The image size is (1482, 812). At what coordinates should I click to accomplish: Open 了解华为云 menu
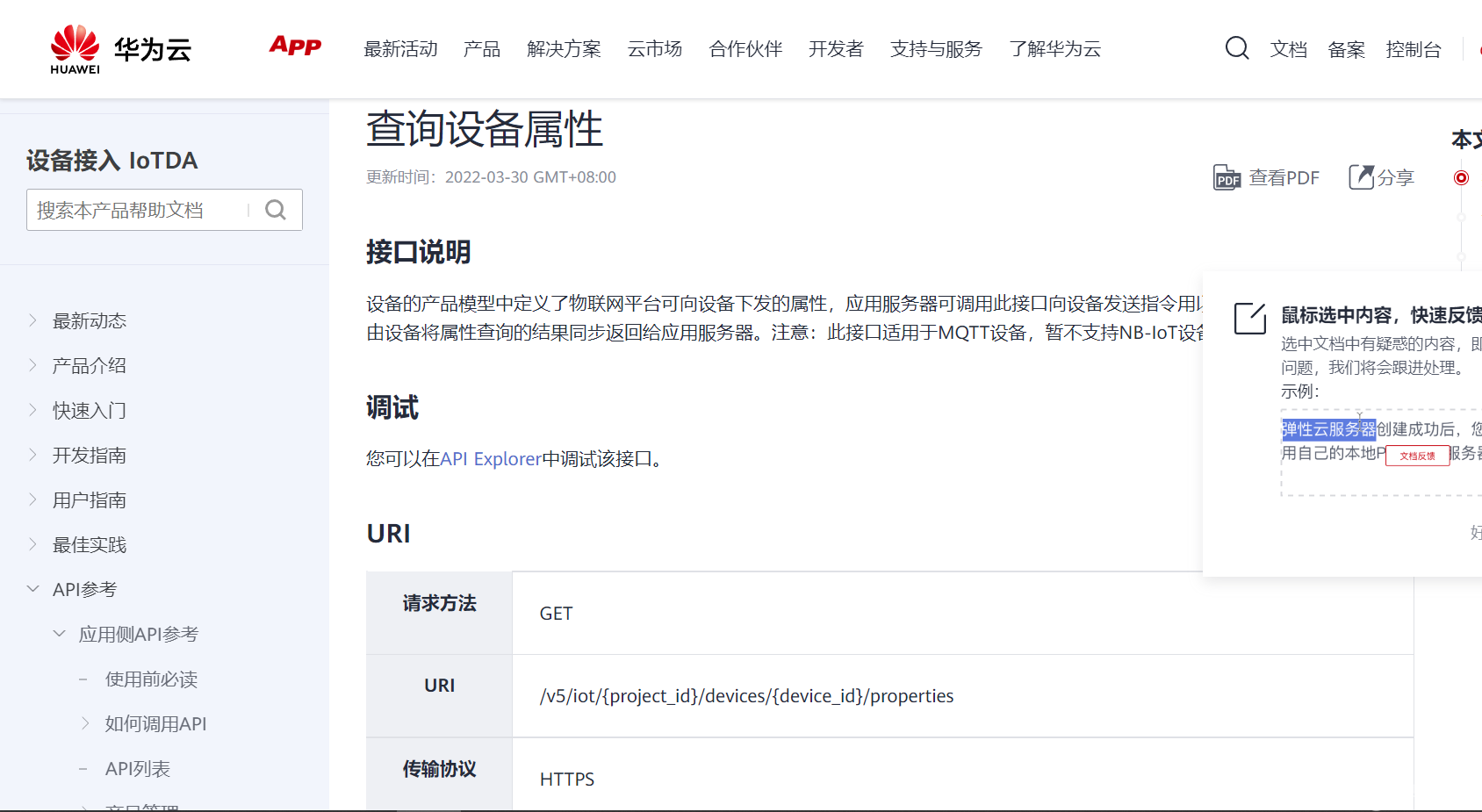click(1054, 49)
